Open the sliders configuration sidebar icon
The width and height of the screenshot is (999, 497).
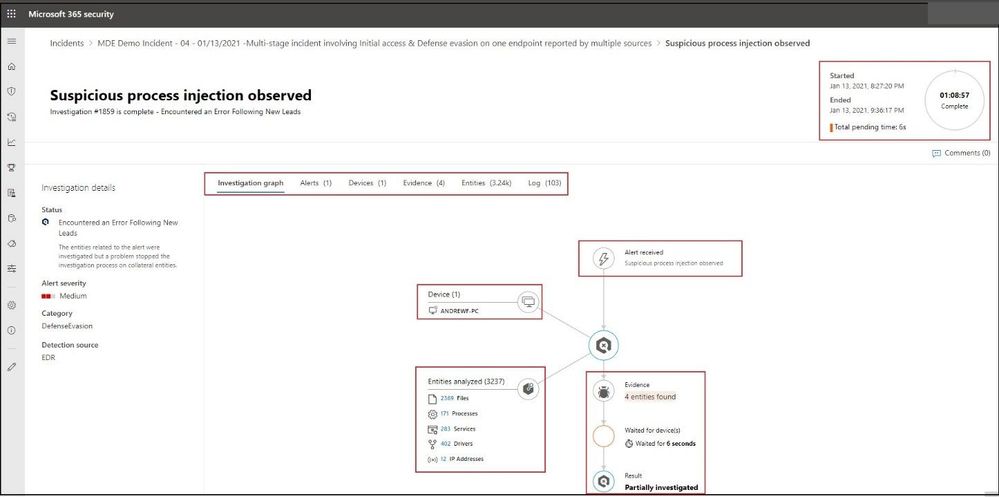pos(11,269)
